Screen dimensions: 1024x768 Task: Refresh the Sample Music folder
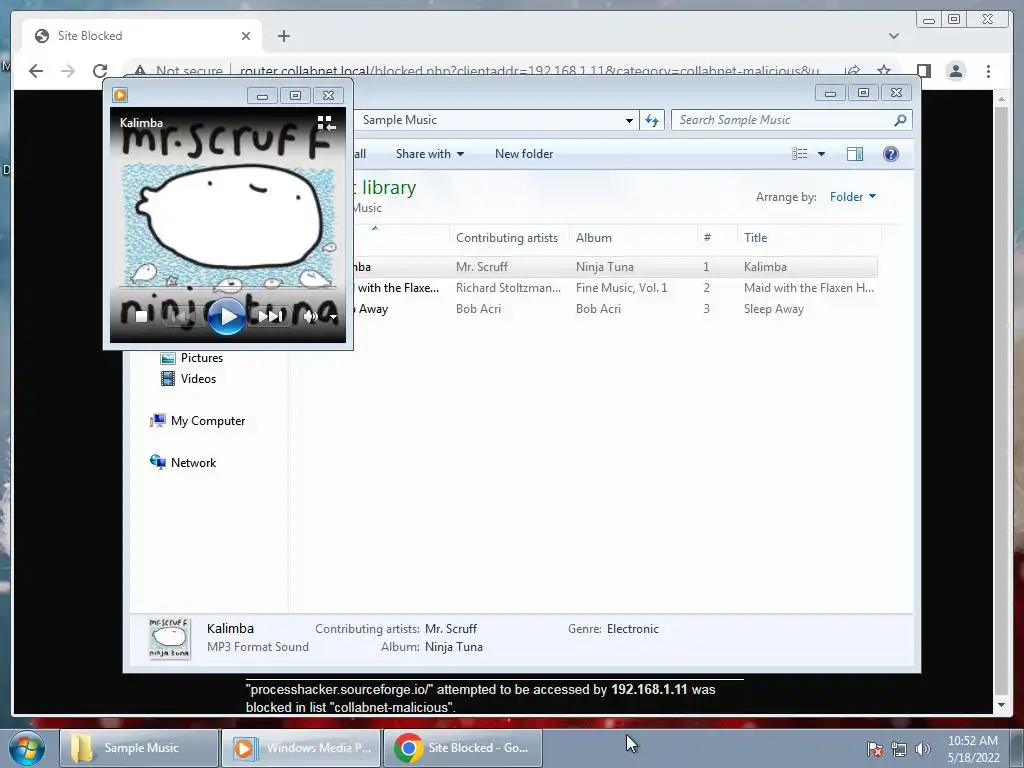652,120
